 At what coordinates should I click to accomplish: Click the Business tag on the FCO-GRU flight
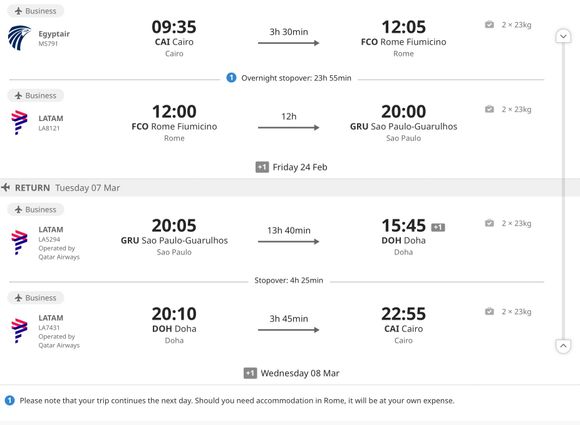(x=36, y=95)
